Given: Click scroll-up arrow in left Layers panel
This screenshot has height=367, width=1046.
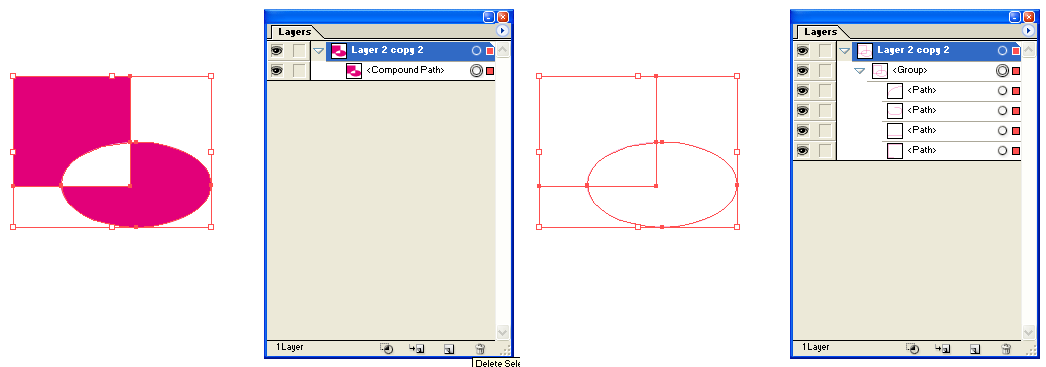Looking at the screenshot, I should click(x=503, y=50).
